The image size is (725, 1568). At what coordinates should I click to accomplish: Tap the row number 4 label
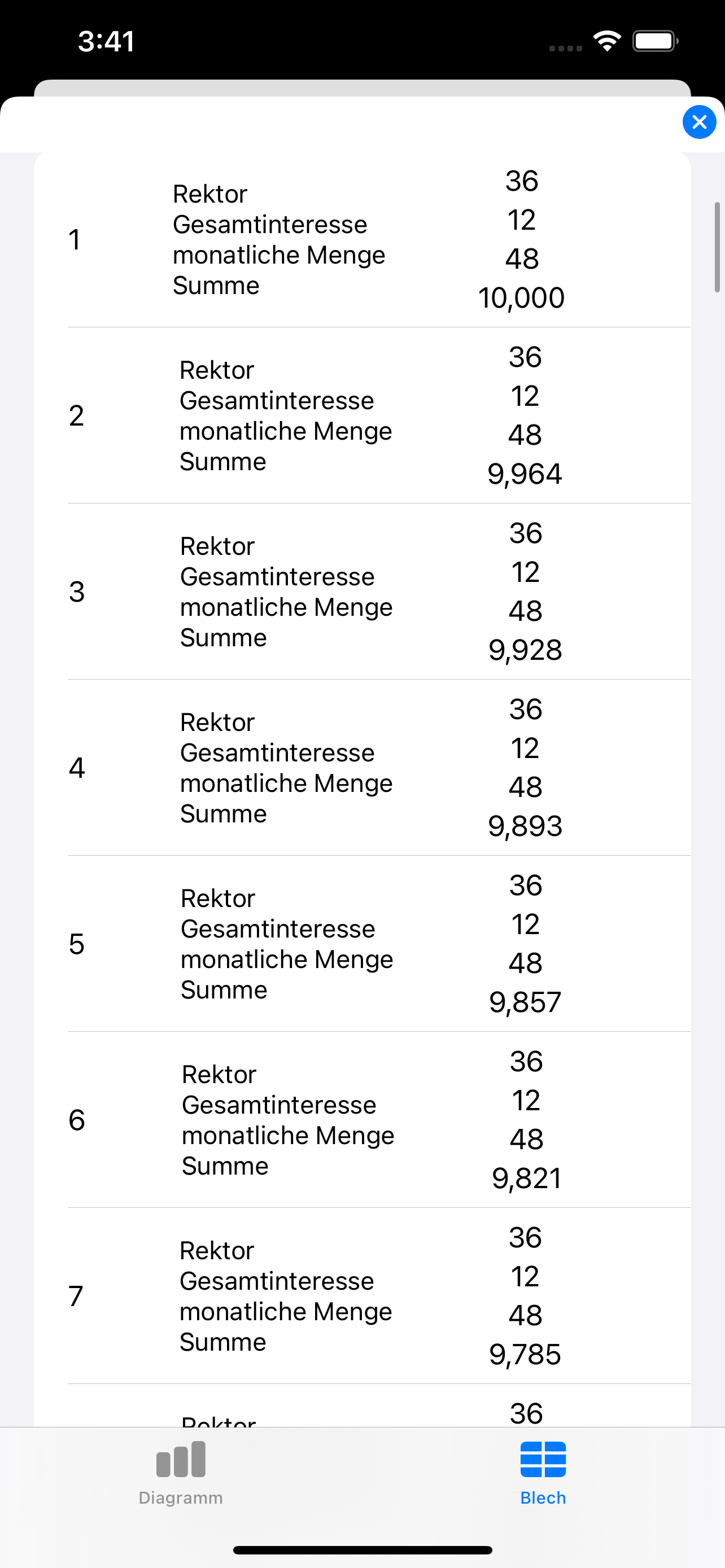pyautogui.click(x=77, y=768)
